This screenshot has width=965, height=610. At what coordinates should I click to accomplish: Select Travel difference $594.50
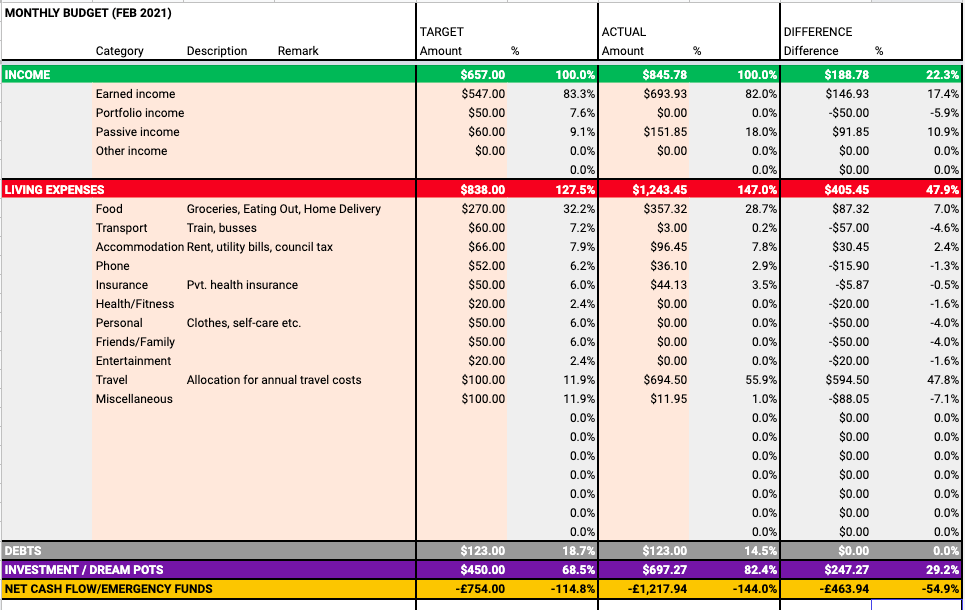[847, 380]
